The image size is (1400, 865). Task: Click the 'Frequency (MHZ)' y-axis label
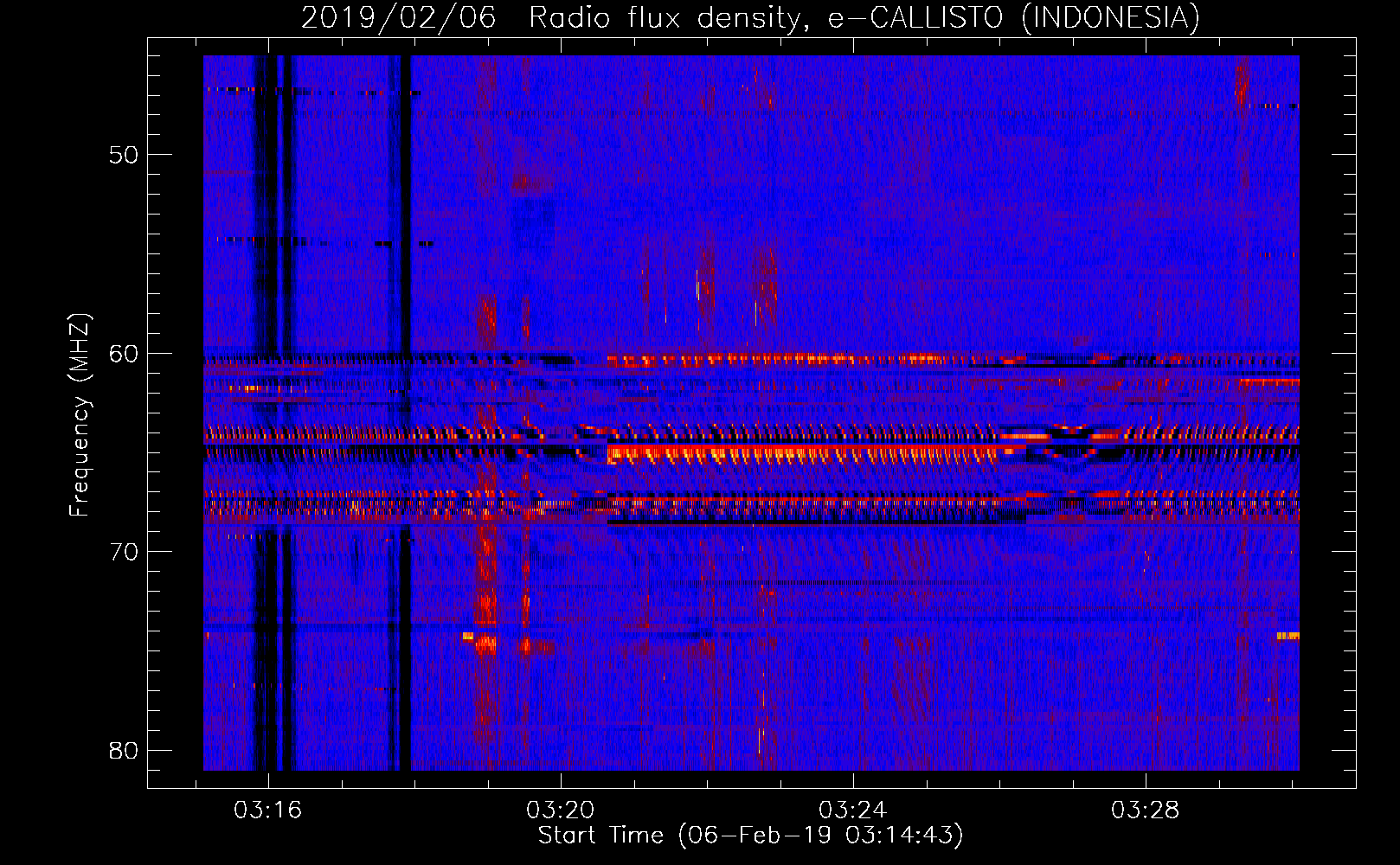click(79, 415)
